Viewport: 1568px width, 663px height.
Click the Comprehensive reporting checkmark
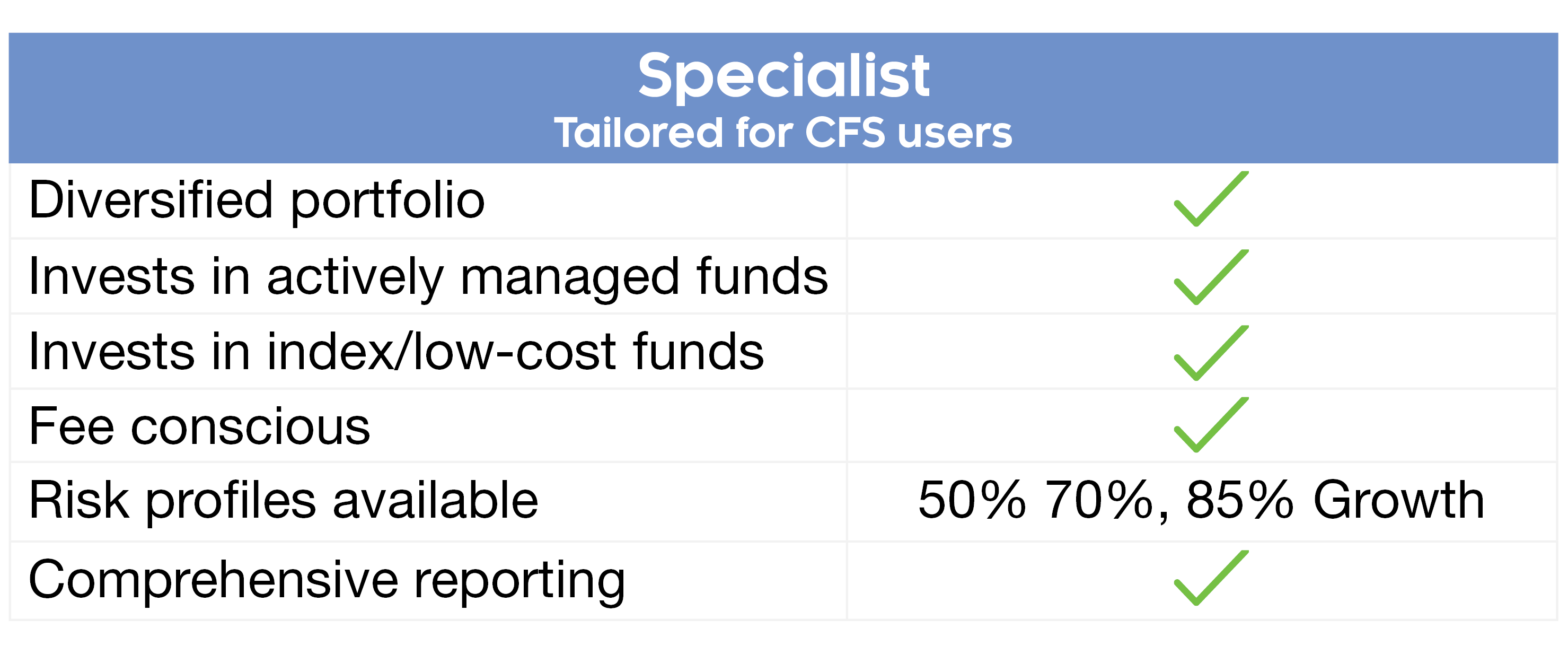(1210, 579)
